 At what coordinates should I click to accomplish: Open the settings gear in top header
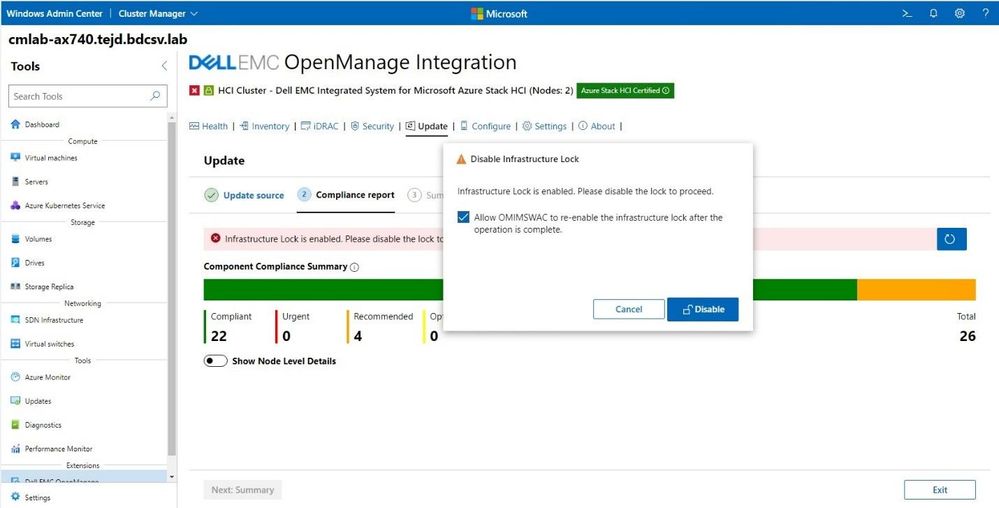[959, 13]
